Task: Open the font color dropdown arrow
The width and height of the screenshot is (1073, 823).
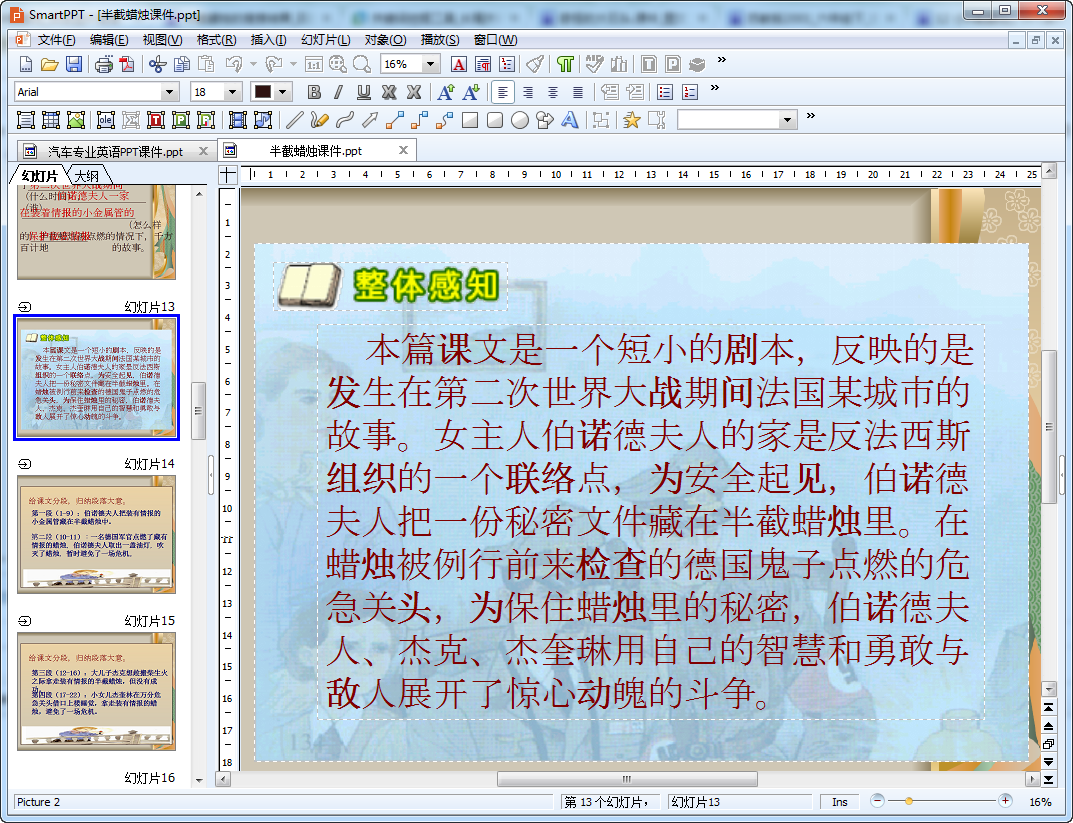Action: [x=282, y=92]
